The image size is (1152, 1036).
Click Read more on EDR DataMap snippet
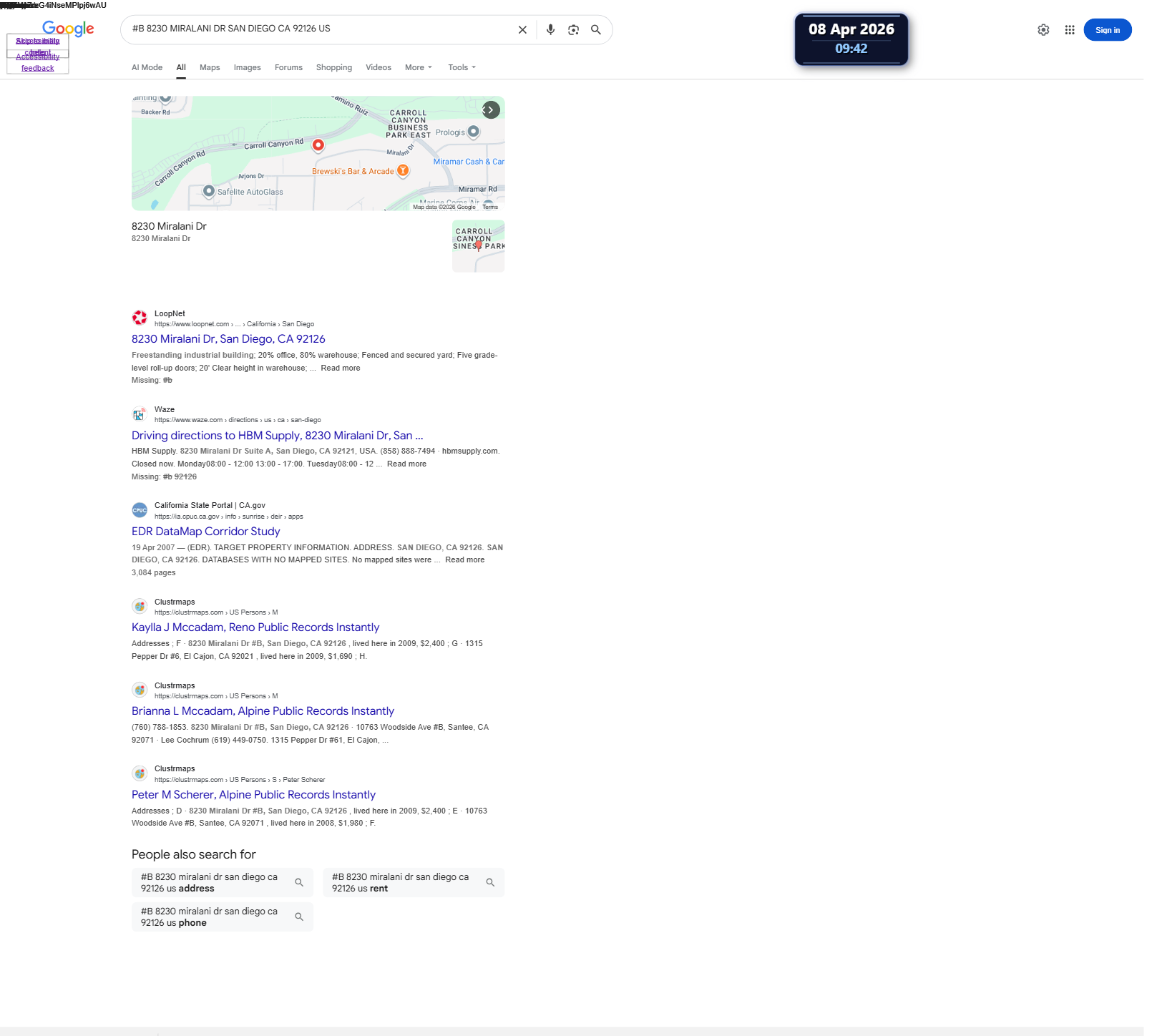465,559
